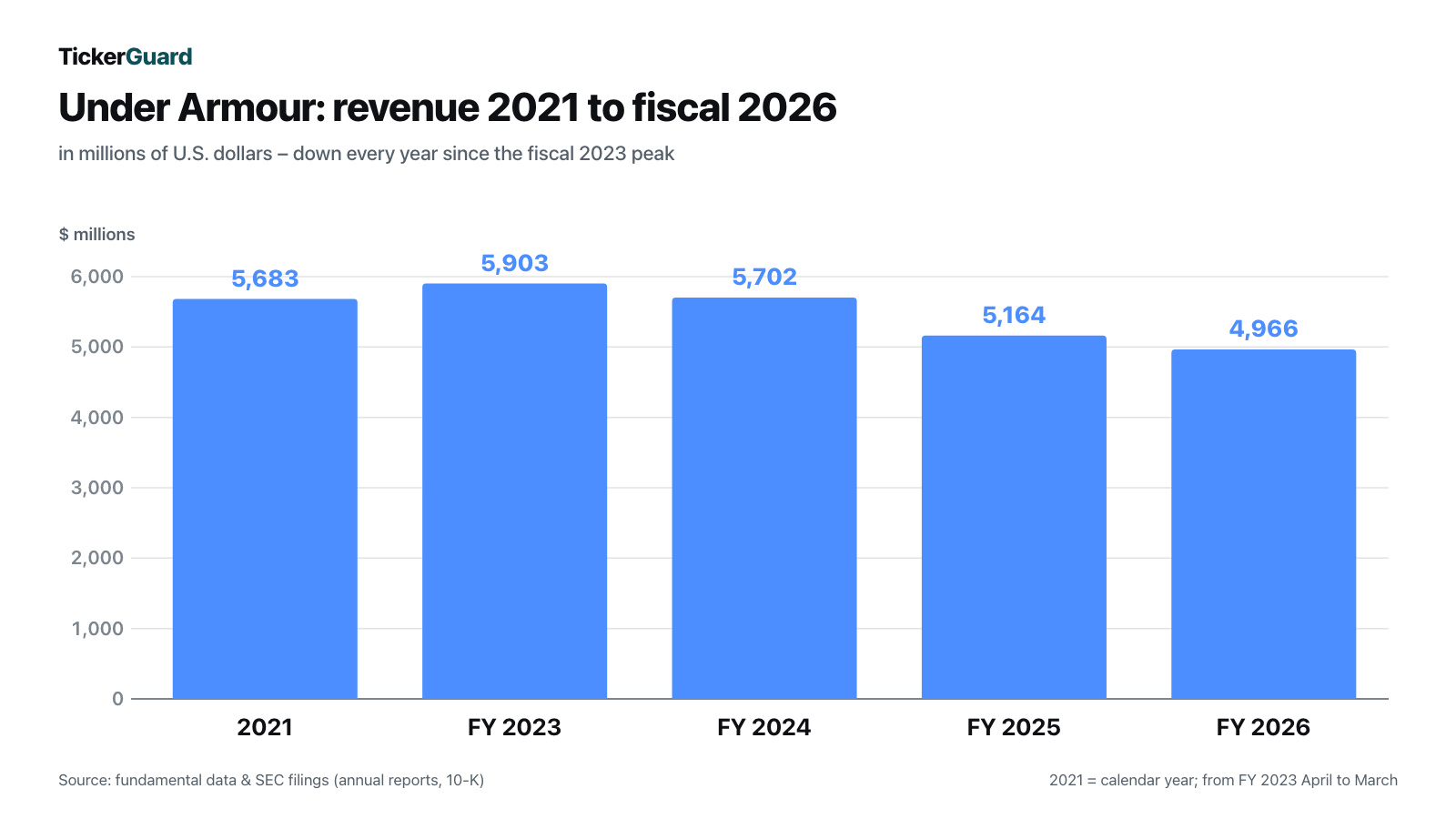Click the 4,966 data label

pos(1263,329)
